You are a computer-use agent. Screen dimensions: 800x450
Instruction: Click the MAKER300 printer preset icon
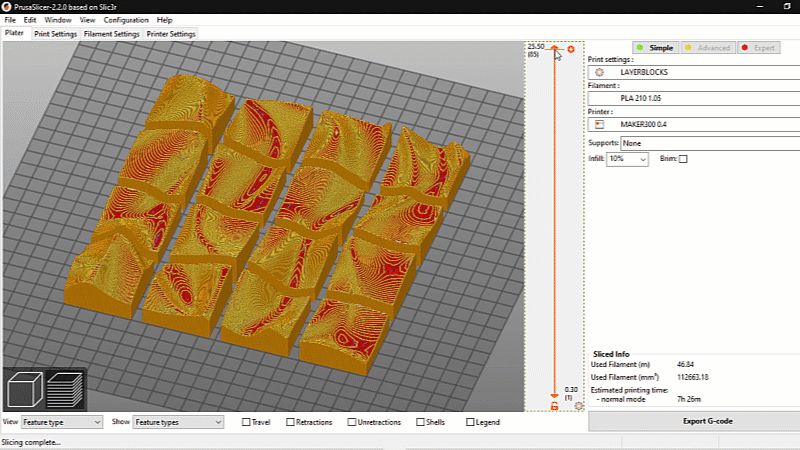(x=599, y=124)
